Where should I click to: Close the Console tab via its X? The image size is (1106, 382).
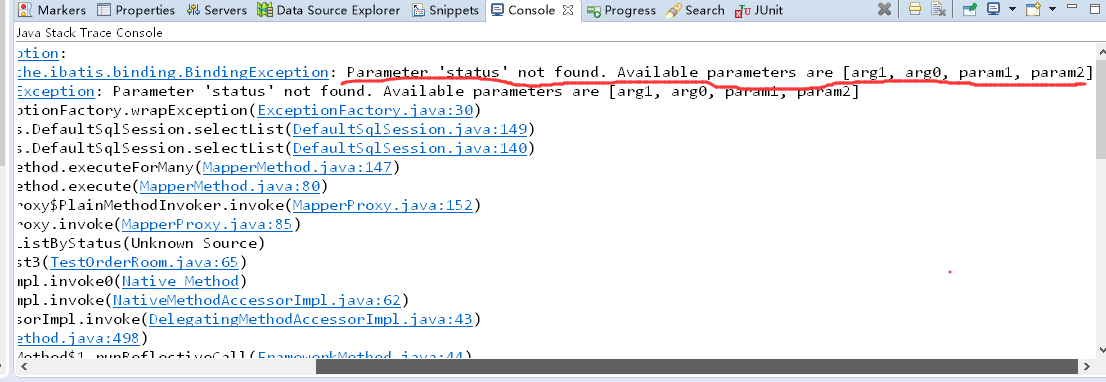click(568, 11)
